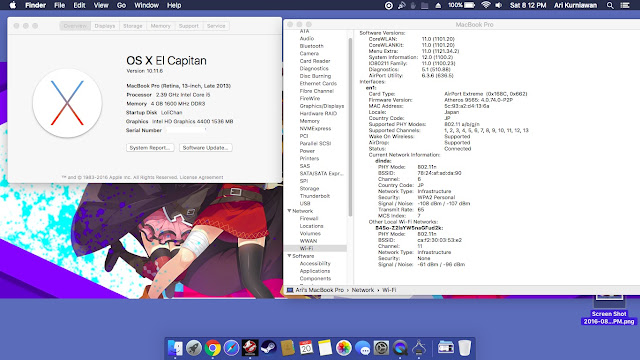This screenshot has width=640, height=360.
Task: Launch Launchpad rocket icon in Dock
Action: [194, 348]
